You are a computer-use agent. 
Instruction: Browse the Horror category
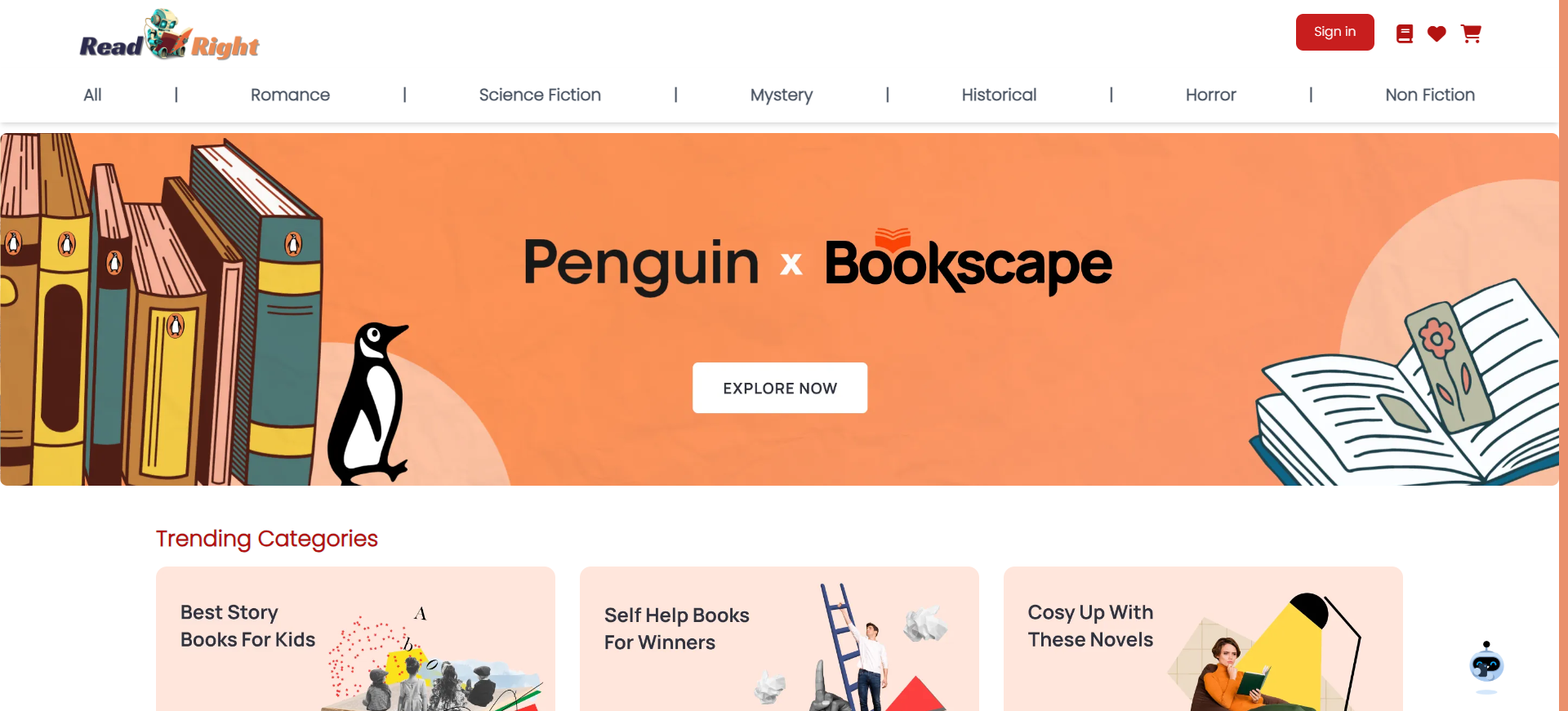coord(1210,95)
